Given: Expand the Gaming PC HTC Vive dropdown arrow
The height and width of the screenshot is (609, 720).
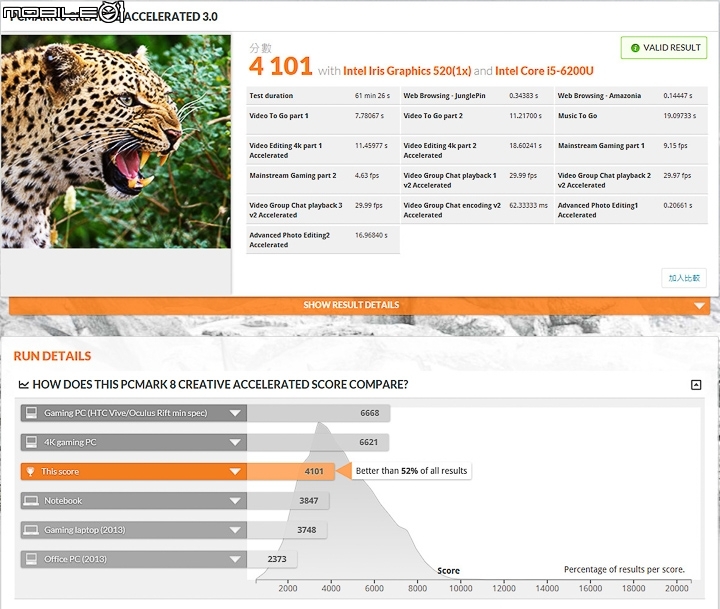Looking at the screenshot, I should 235,413.
